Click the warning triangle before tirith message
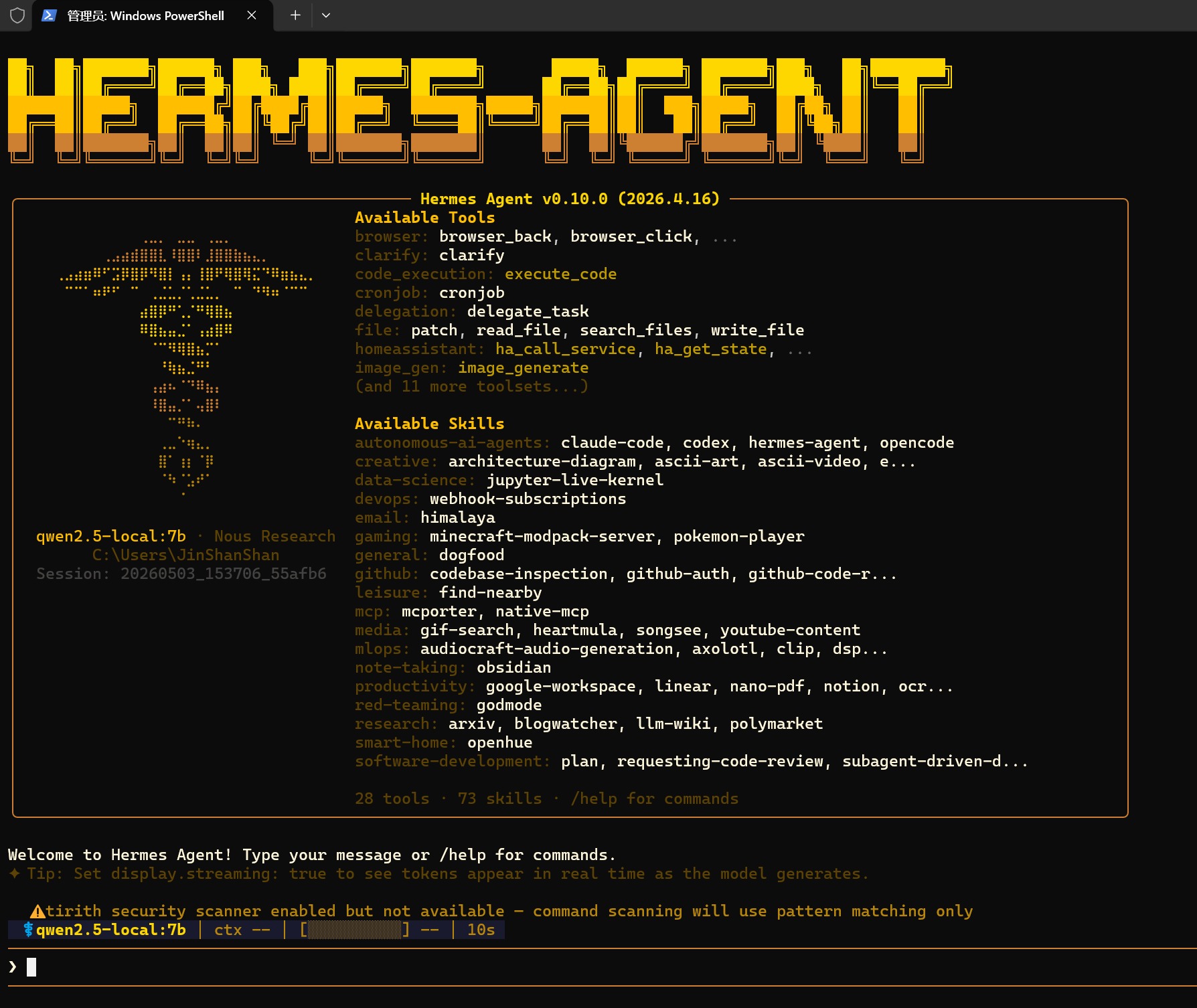The width and height of the screenshot is (1197, 1008). click(x=37, y=911)
